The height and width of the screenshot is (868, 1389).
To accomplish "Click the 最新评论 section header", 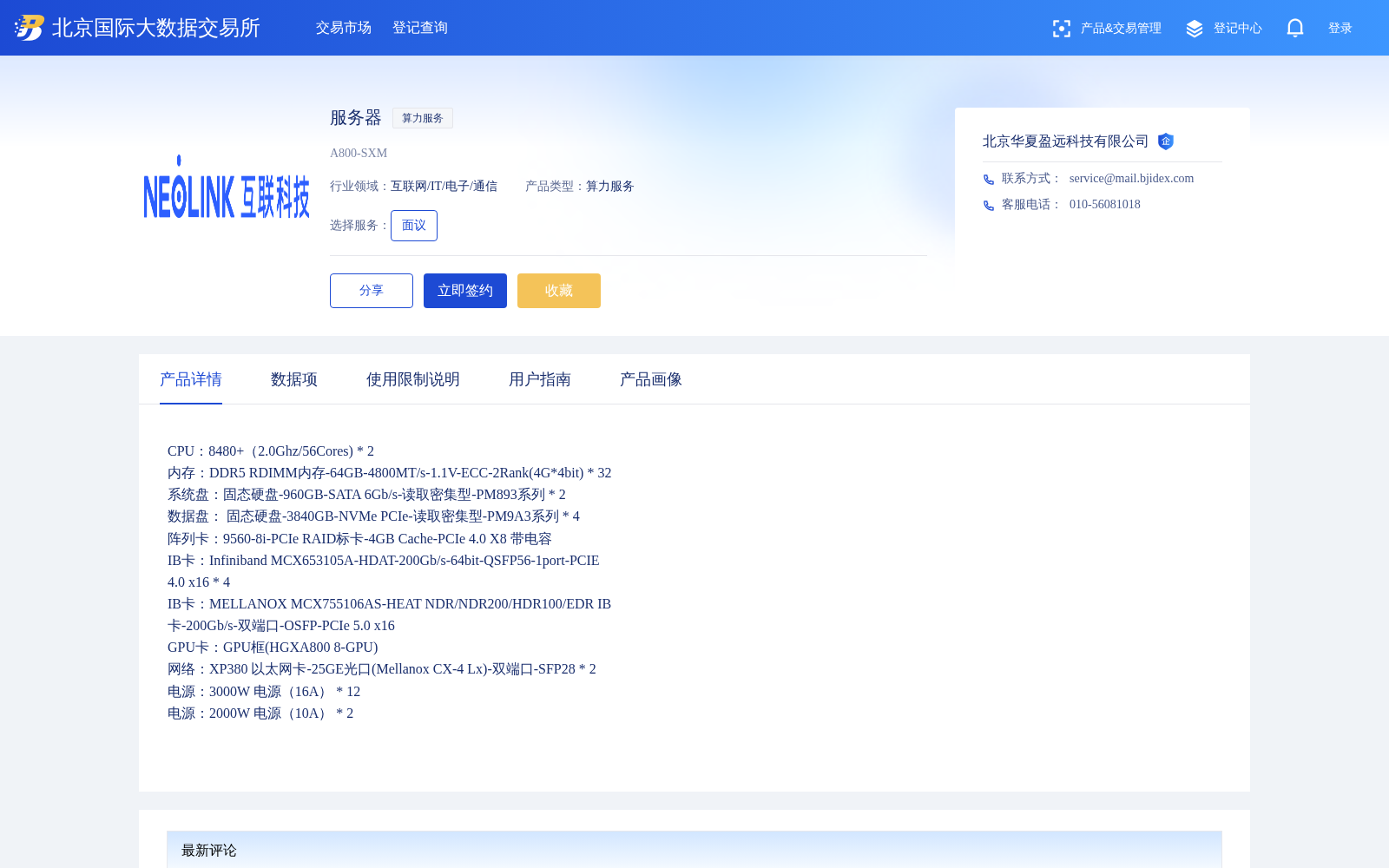I will point(209,851).
